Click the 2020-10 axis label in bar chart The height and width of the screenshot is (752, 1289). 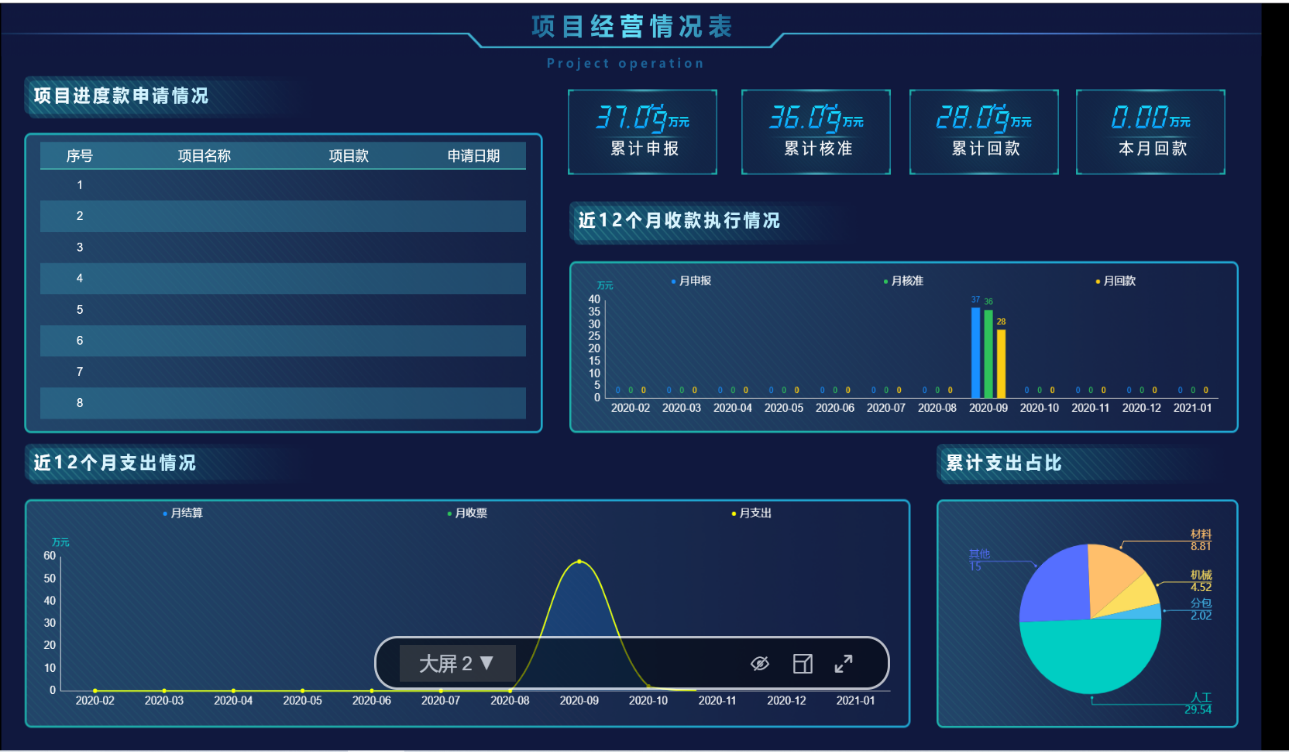pyautogui.click(x=1039, y=408)
